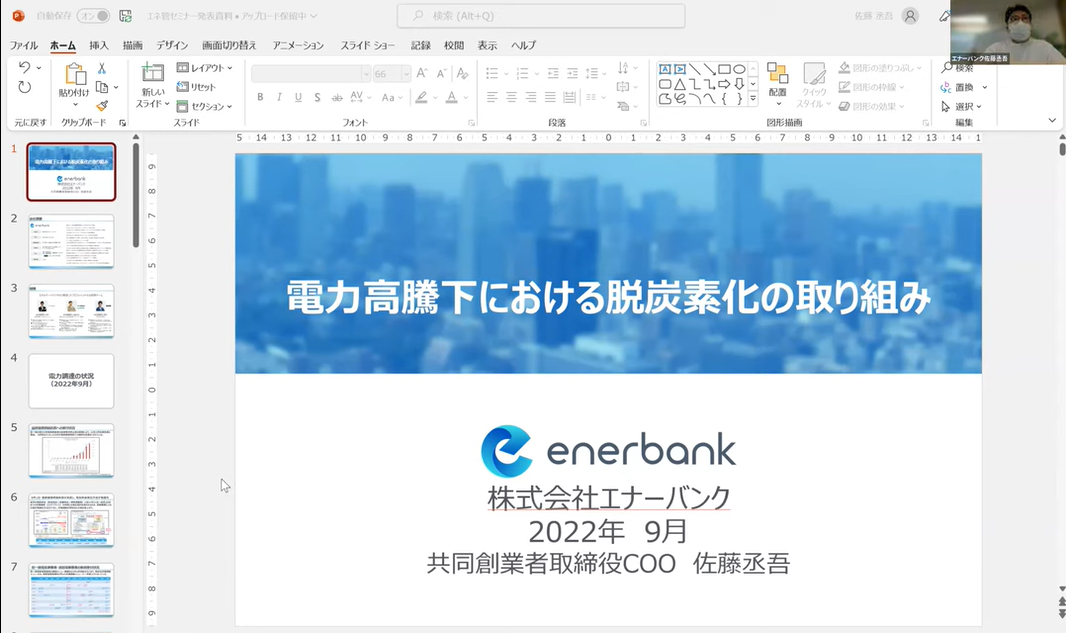1066x633 pixels.
Task: Click the save icon in the title bar
Action: (x=125, y=16)
